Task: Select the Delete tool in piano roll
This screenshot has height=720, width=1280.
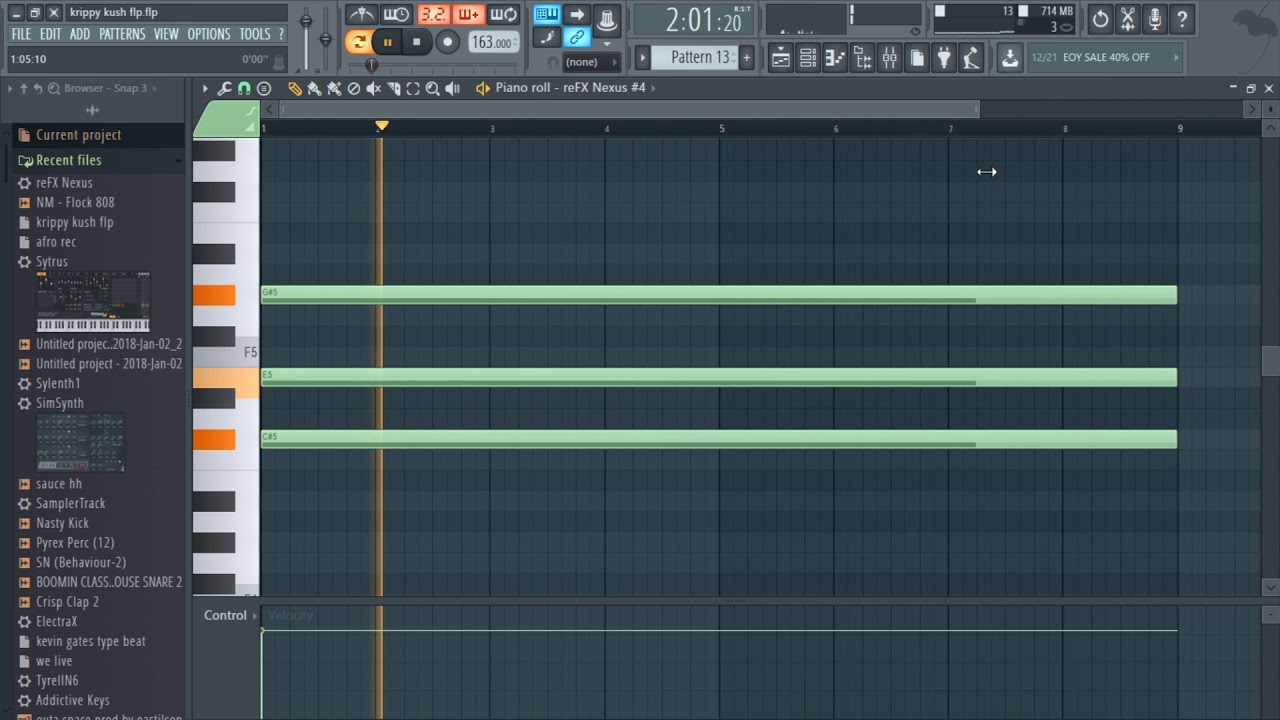Action: pyautogui.click(x=353, y=88)
